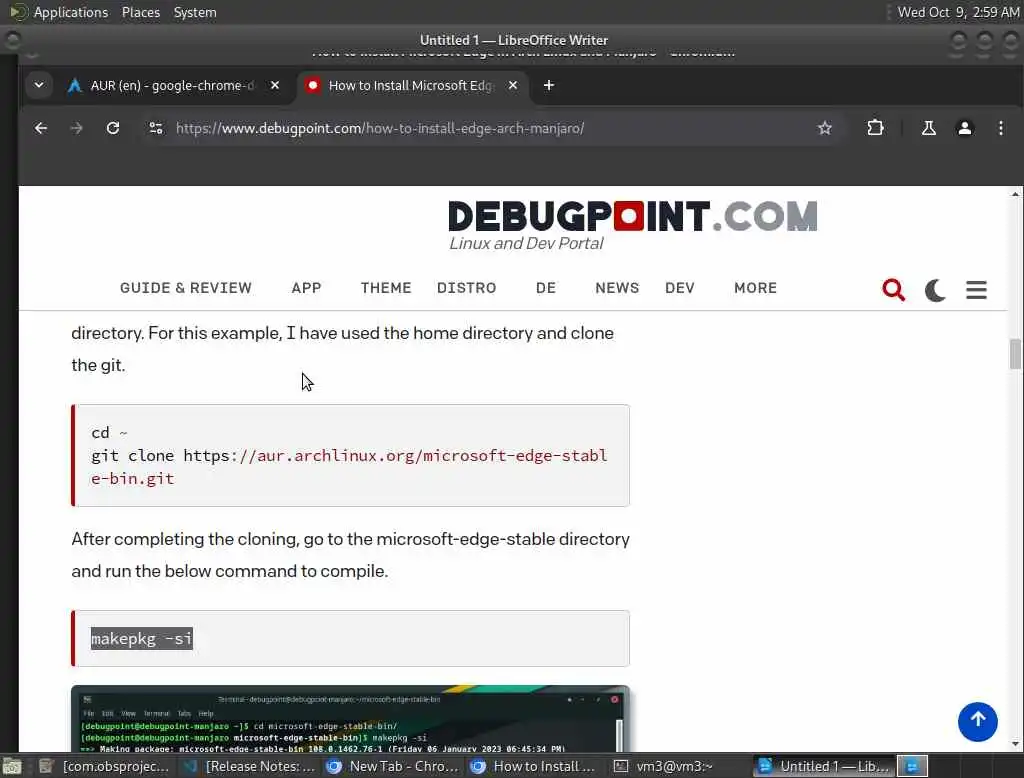The height and width of the screenshot is (778, 1024).
Task: Open the profile avatar icon
Action: [x=965, y=128]
